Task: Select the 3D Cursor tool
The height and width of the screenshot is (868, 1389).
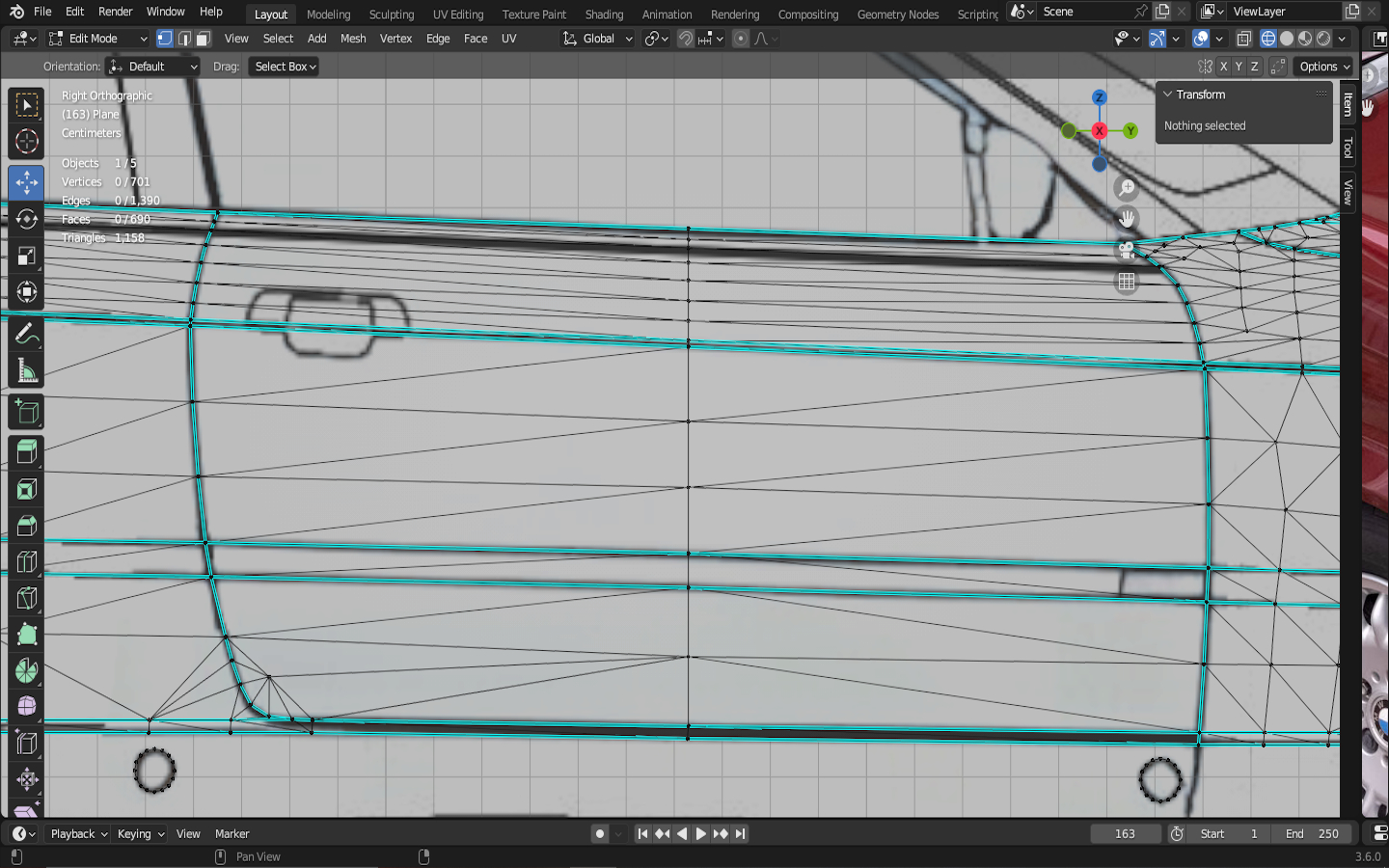Action: click(27, 142)
